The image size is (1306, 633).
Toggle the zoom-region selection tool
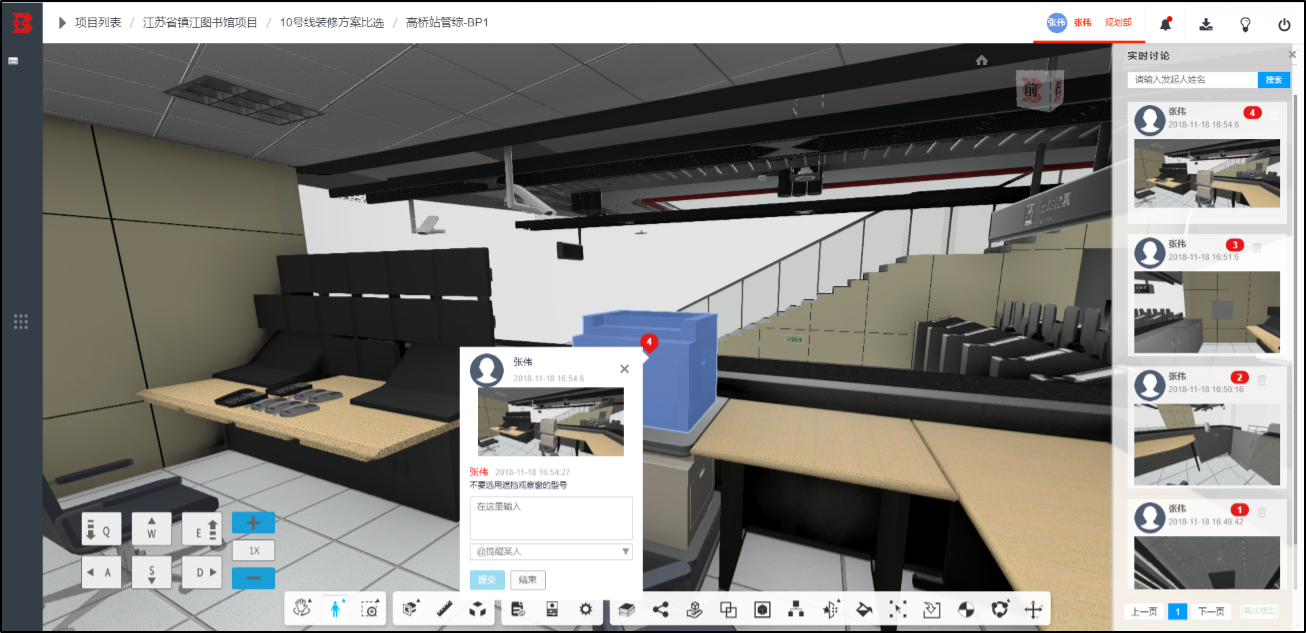point(370,608)
